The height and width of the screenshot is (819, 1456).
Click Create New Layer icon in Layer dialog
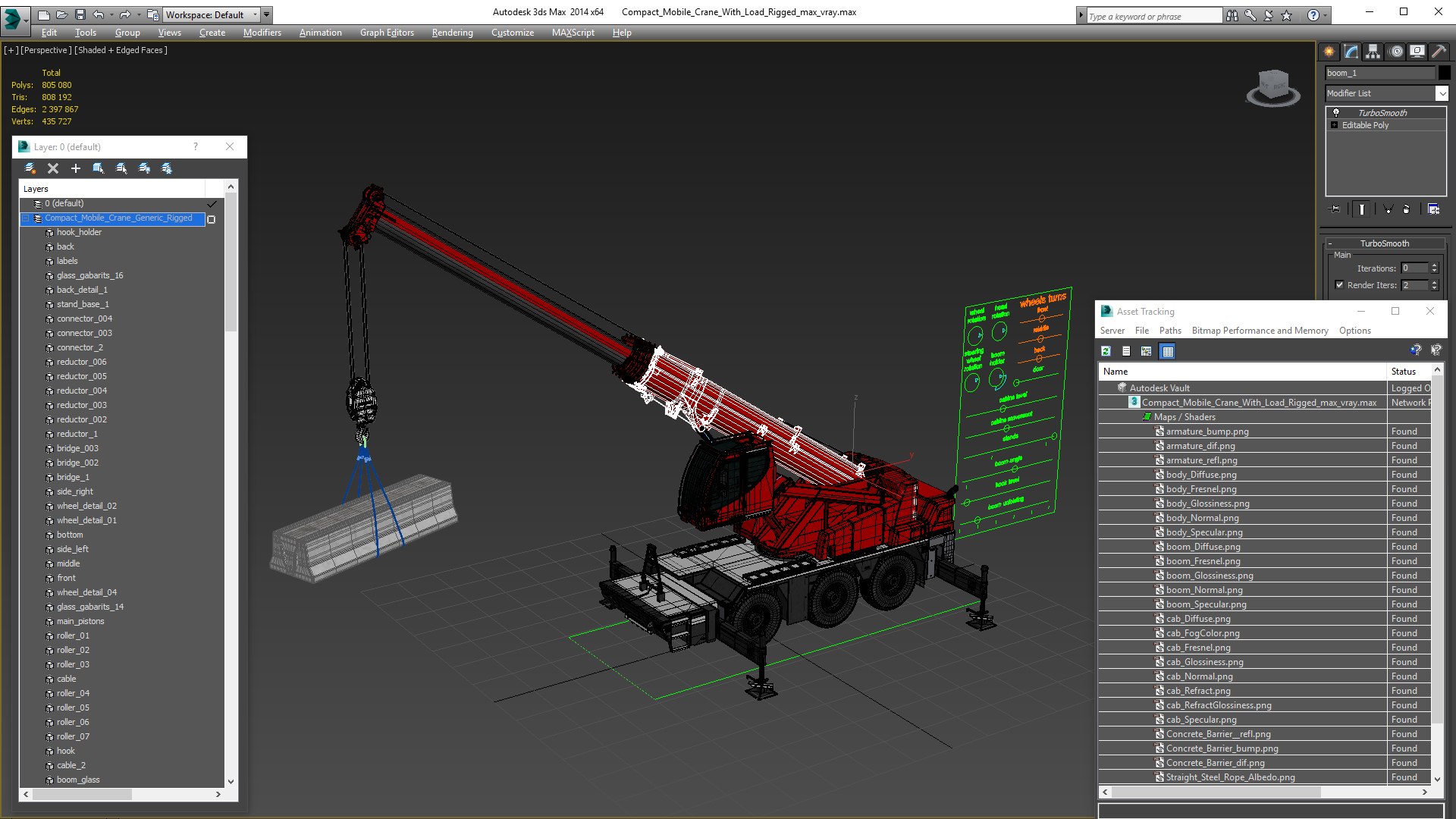30,168
